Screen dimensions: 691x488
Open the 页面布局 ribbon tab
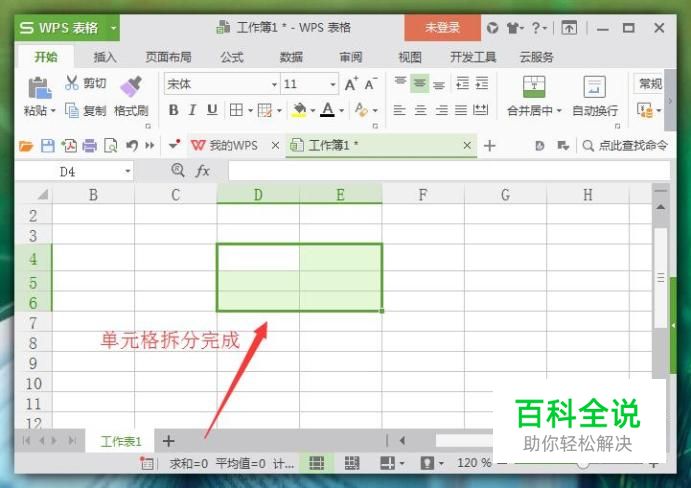(168, 57)
